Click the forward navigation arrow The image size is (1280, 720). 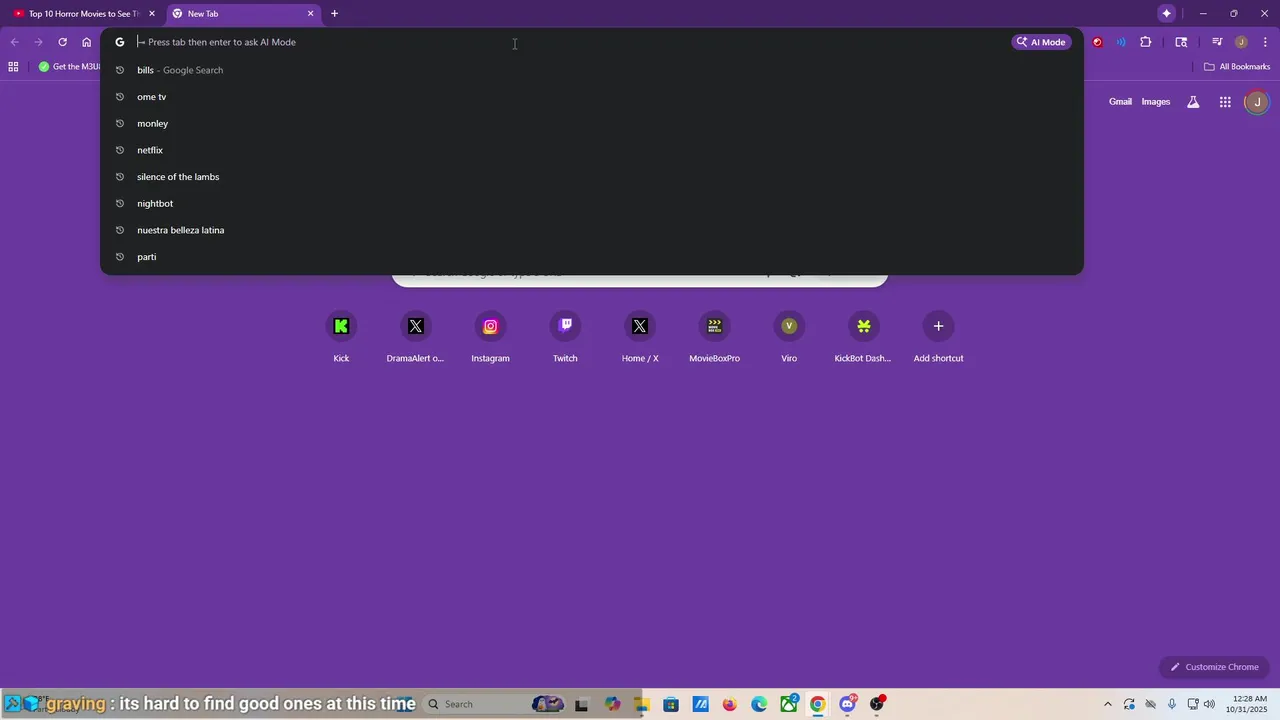pos(38,42)
